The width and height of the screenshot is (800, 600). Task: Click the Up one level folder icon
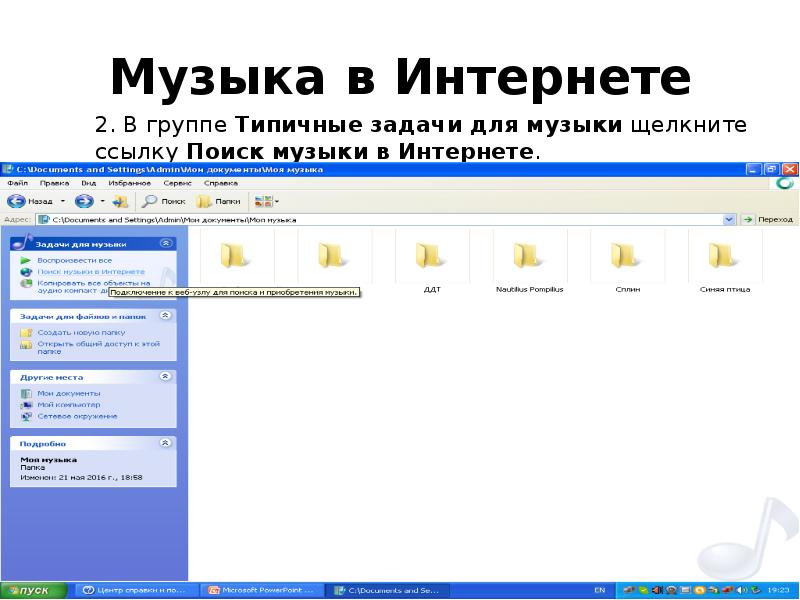click(120, 202)
